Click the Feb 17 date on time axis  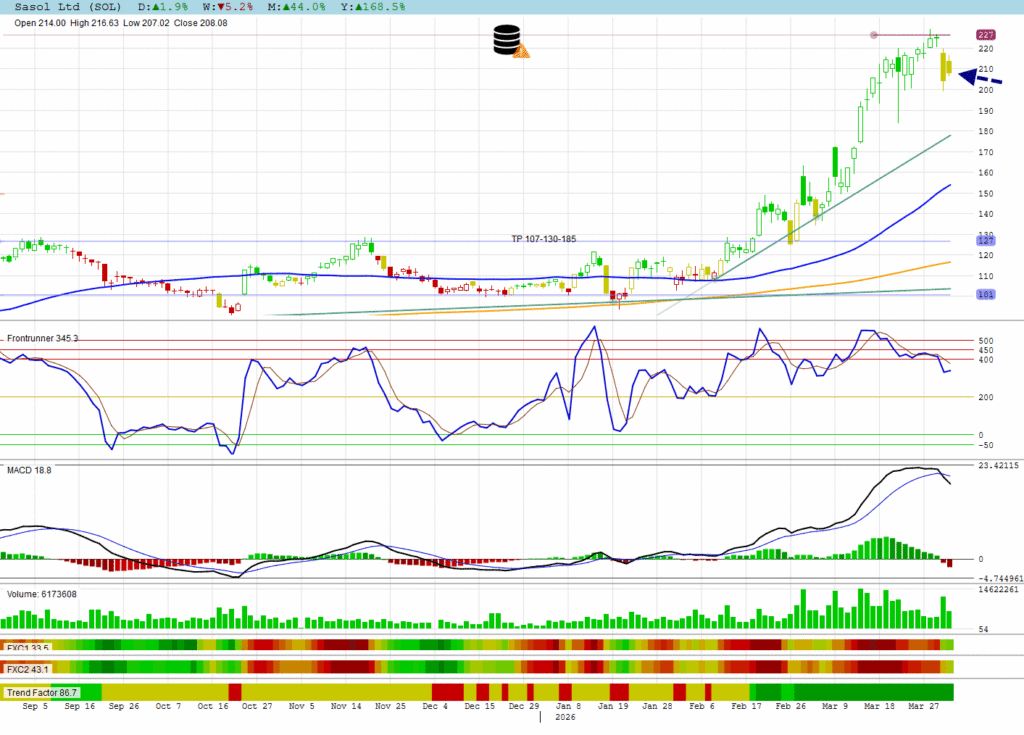click(745, 705)
